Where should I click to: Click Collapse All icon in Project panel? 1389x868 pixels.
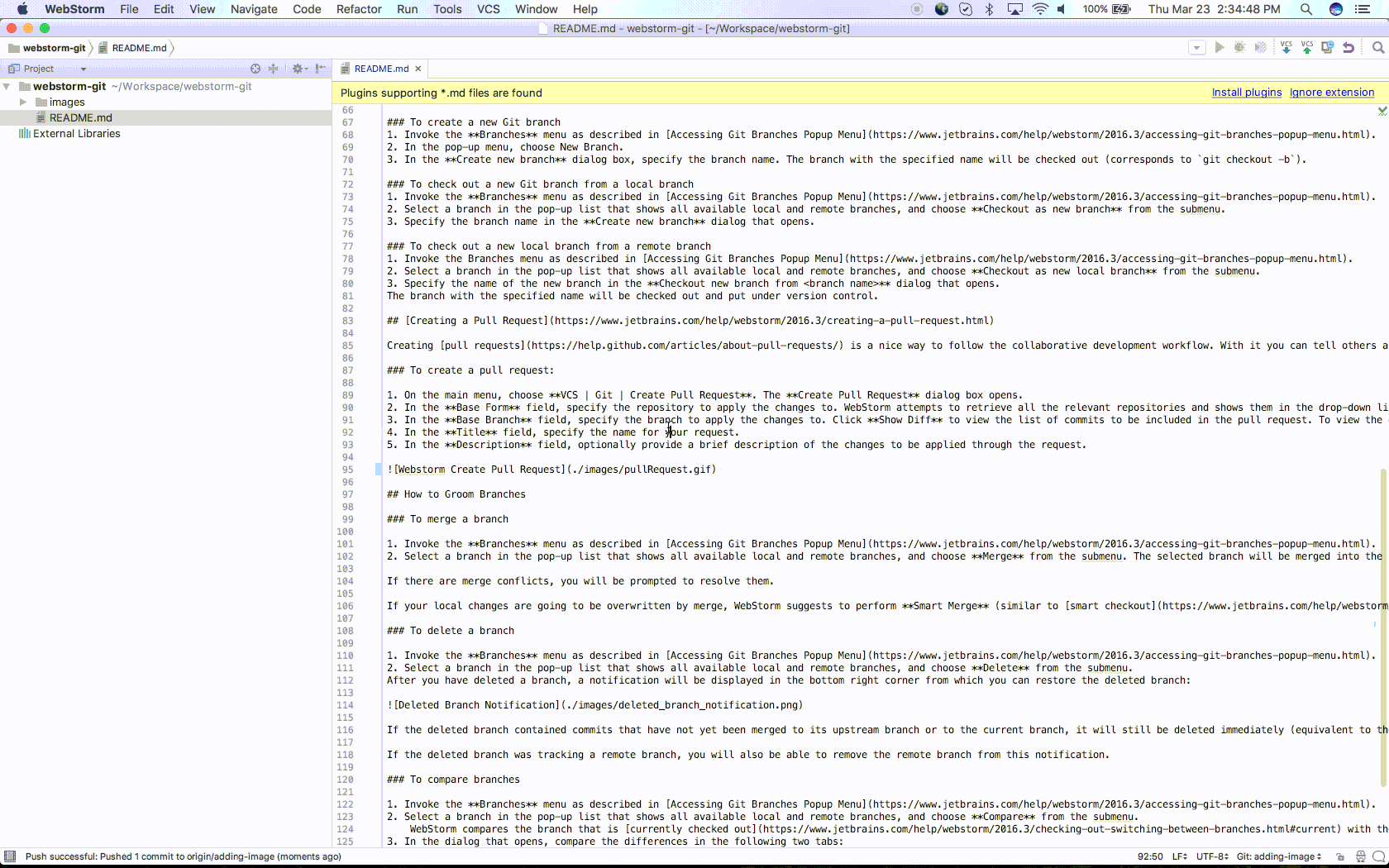[x=273, y=69]
